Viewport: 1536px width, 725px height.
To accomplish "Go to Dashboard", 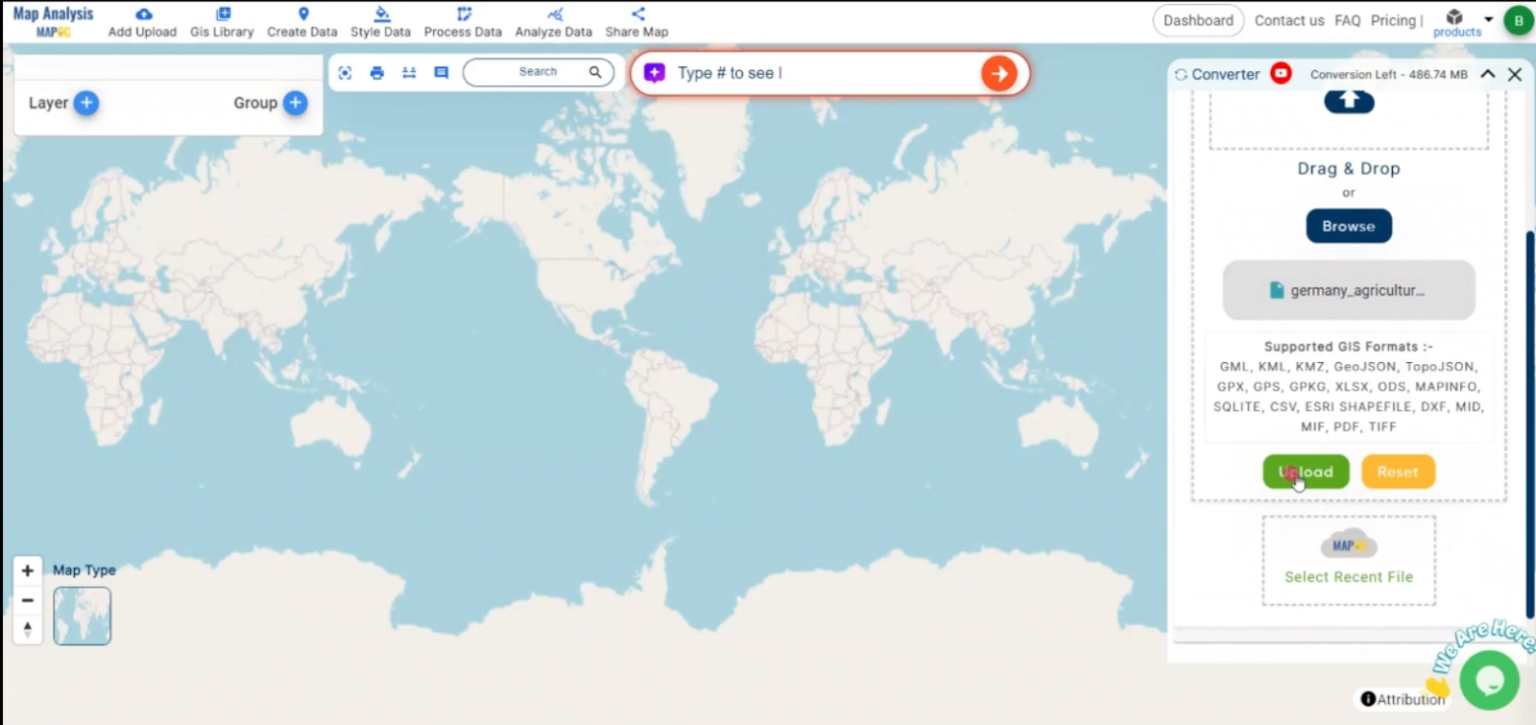I will point(1198,19).
